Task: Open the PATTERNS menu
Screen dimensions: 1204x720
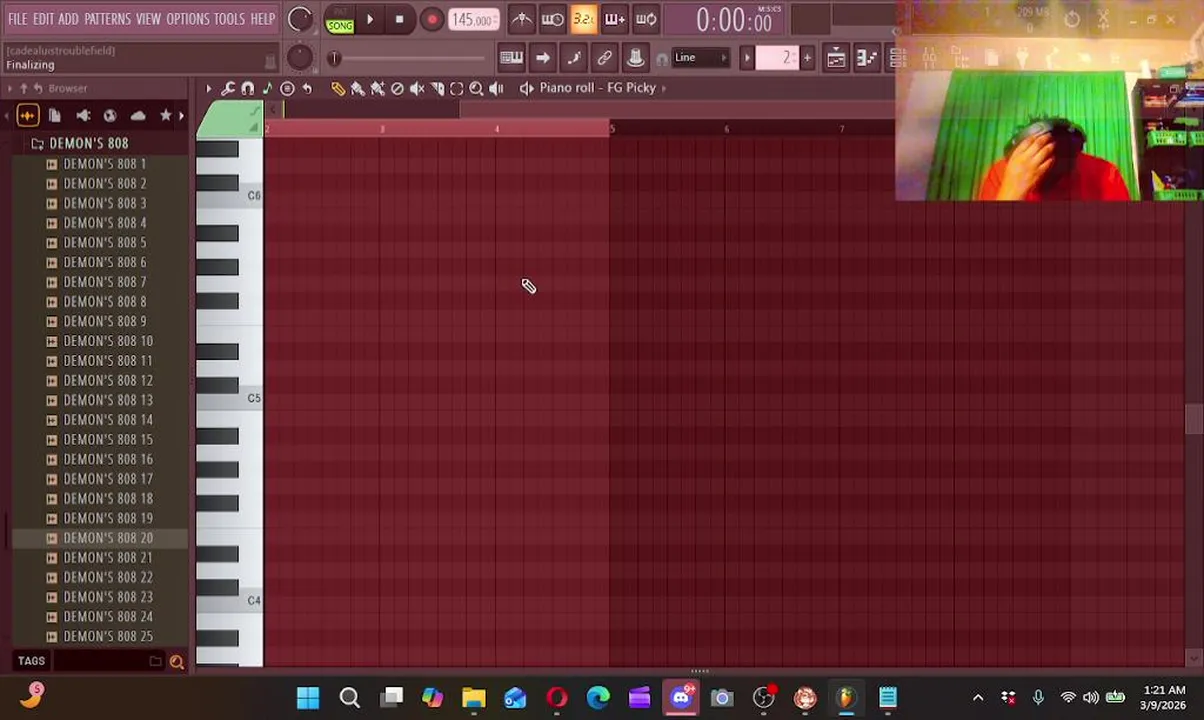Action: (107, 19)
